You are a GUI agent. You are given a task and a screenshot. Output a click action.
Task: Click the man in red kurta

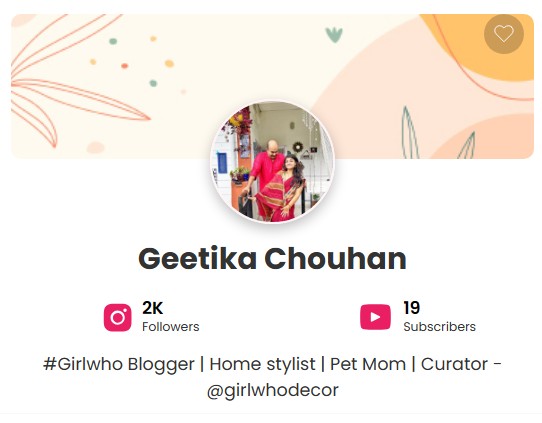click(x=267, y=169)
